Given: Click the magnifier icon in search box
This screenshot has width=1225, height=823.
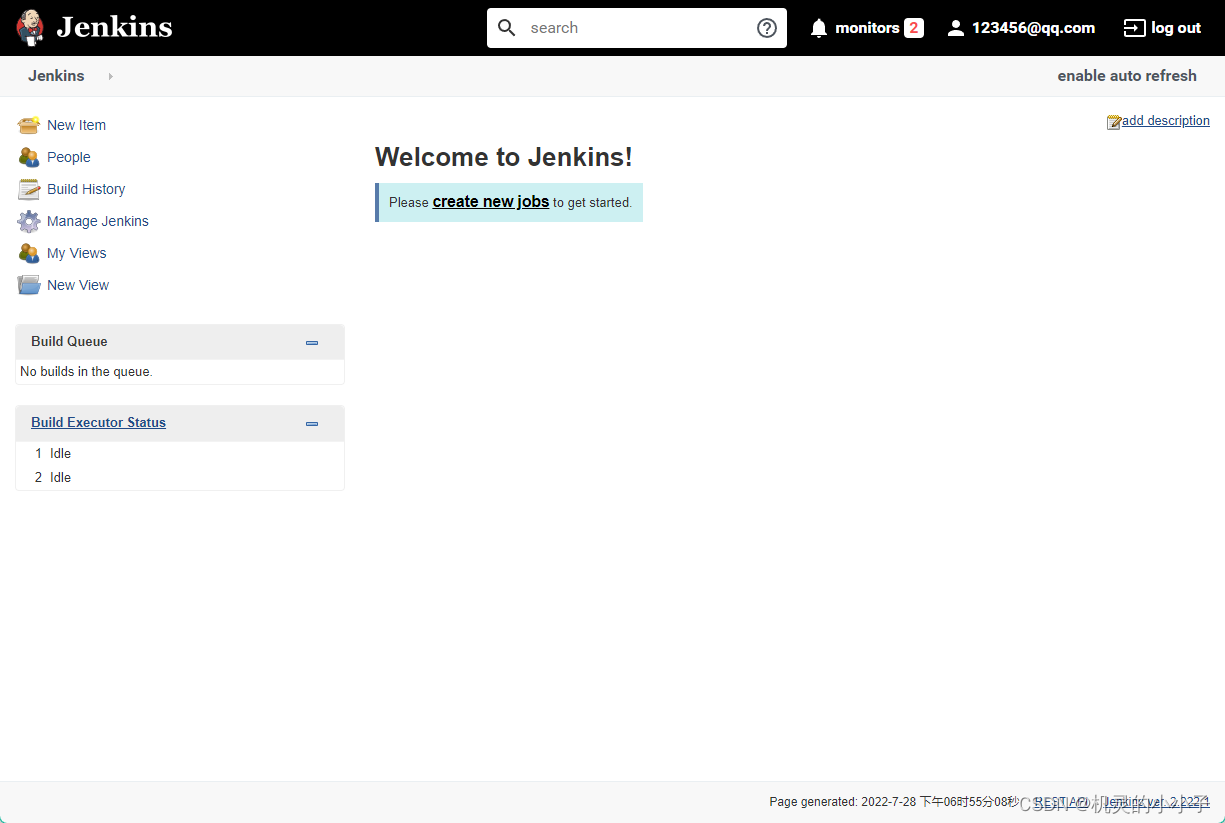Looking at the screenshot, I should [507, 28].
